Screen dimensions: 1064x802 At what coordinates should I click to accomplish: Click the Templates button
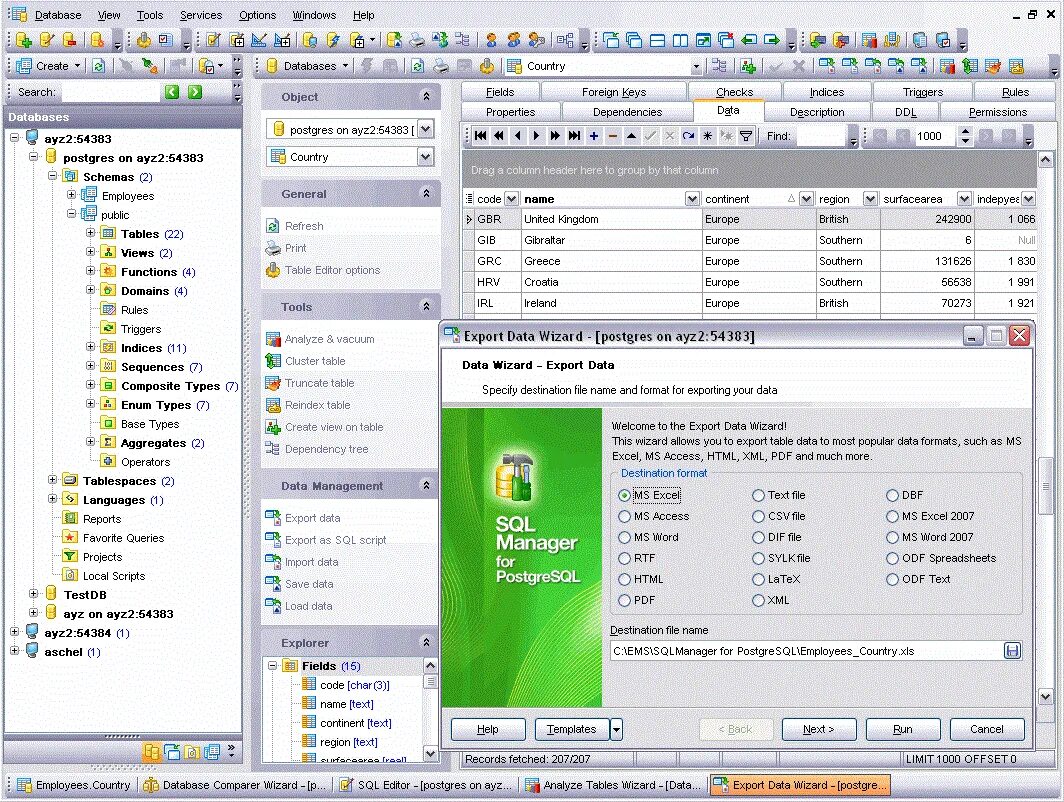pyautogui.click(x=571, y=729)
